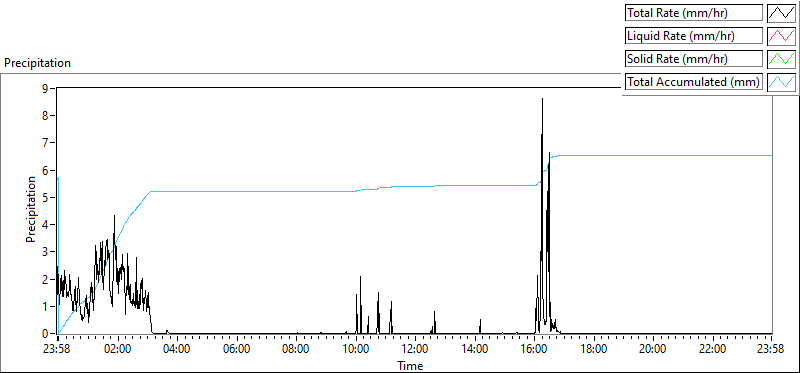Image resolution: width=800 pixels, height=373 pixels.
Task: Click the 22:00 x-axis tick label
Action: (x=713, y=349)
